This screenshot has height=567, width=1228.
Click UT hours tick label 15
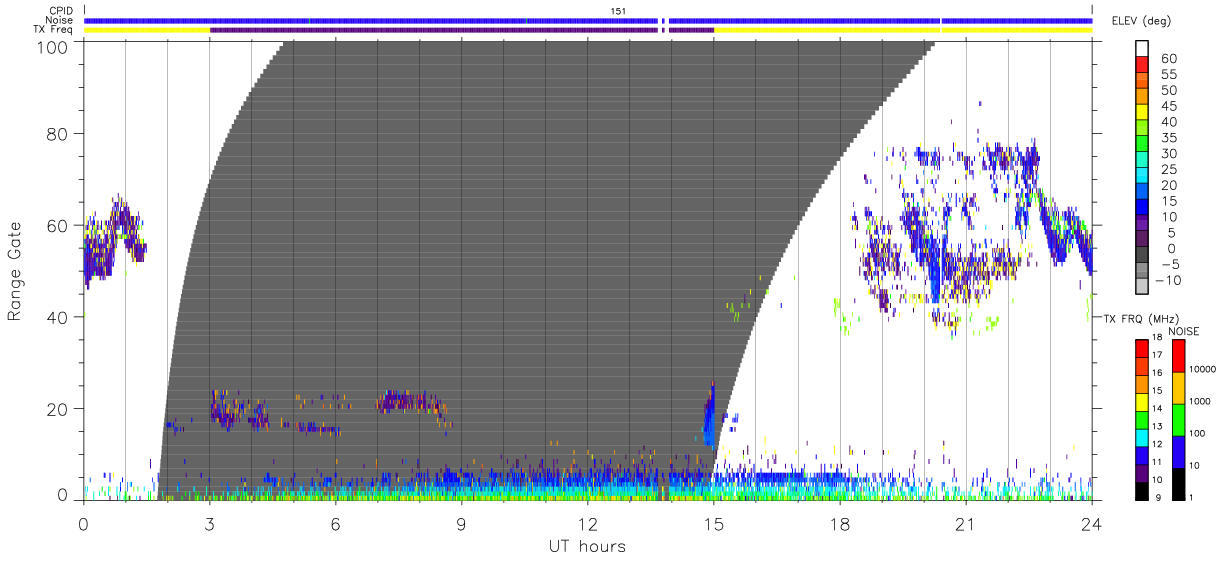[x=714, y=523]
